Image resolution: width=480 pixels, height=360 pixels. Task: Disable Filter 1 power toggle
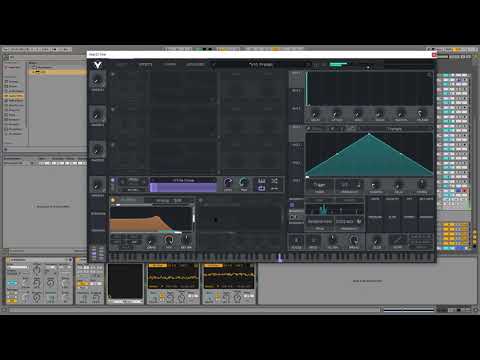(113, 200)
